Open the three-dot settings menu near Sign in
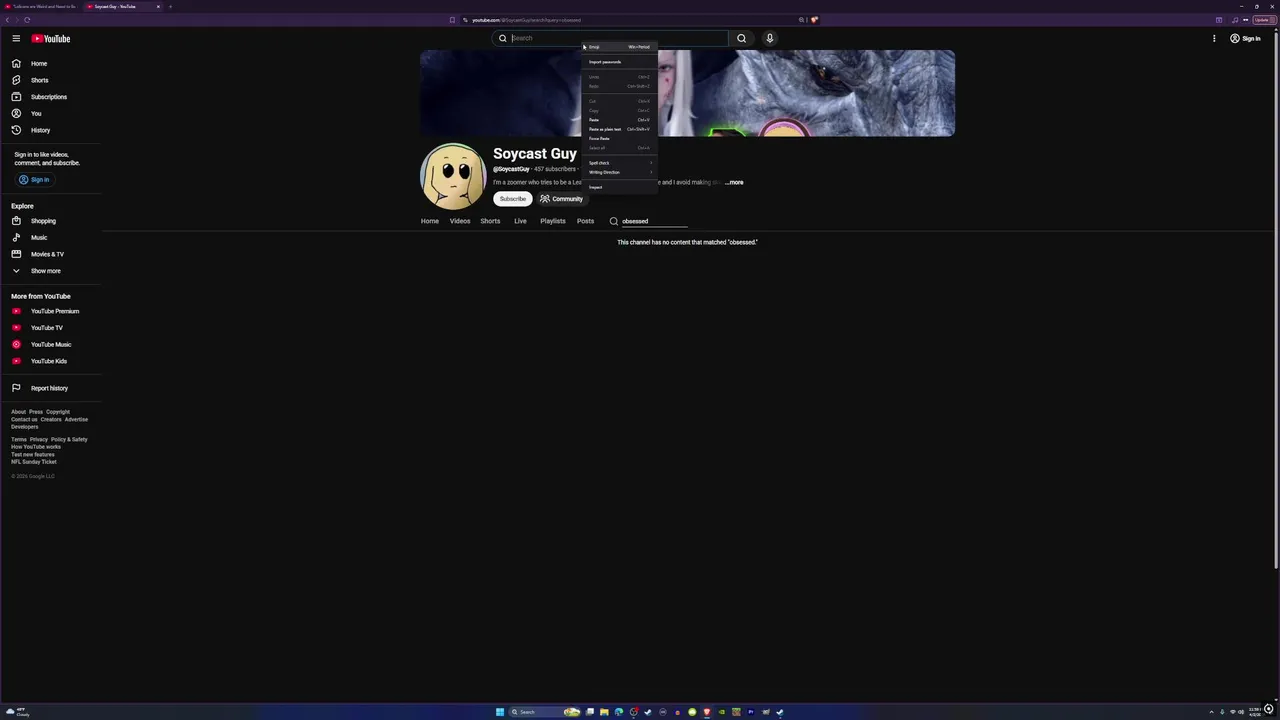Screen dimensions: 1280x720 click(x=1214, y=38)
